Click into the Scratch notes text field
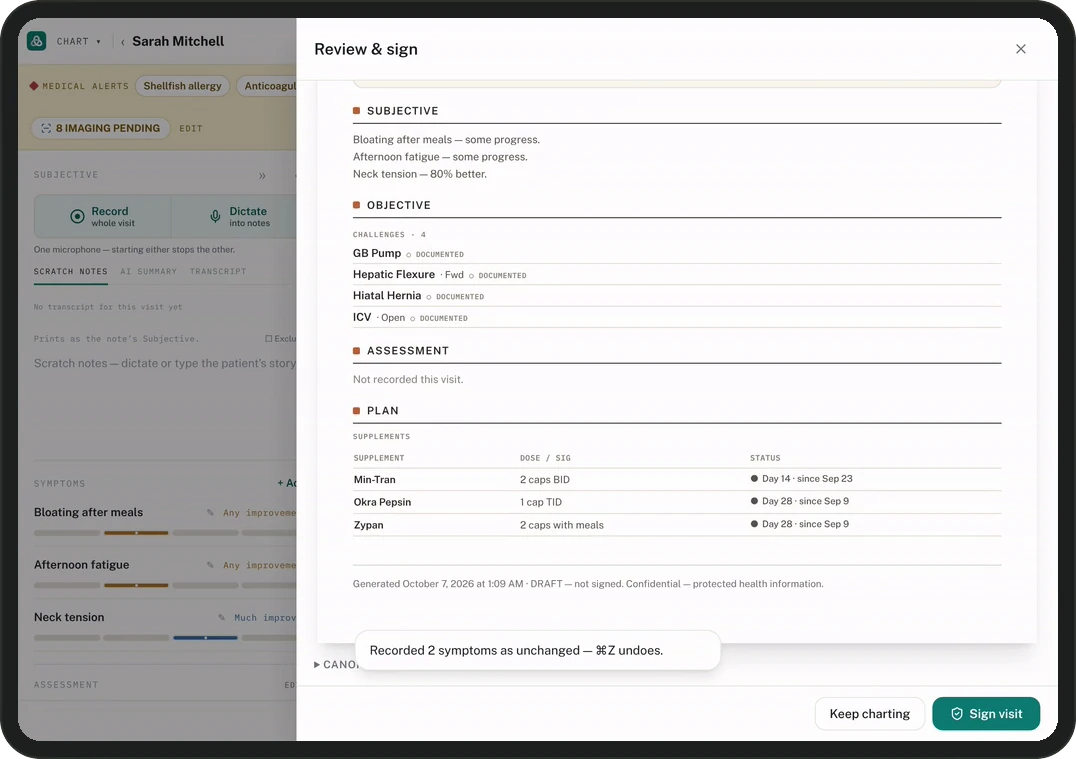 click(x=165, y=363)
